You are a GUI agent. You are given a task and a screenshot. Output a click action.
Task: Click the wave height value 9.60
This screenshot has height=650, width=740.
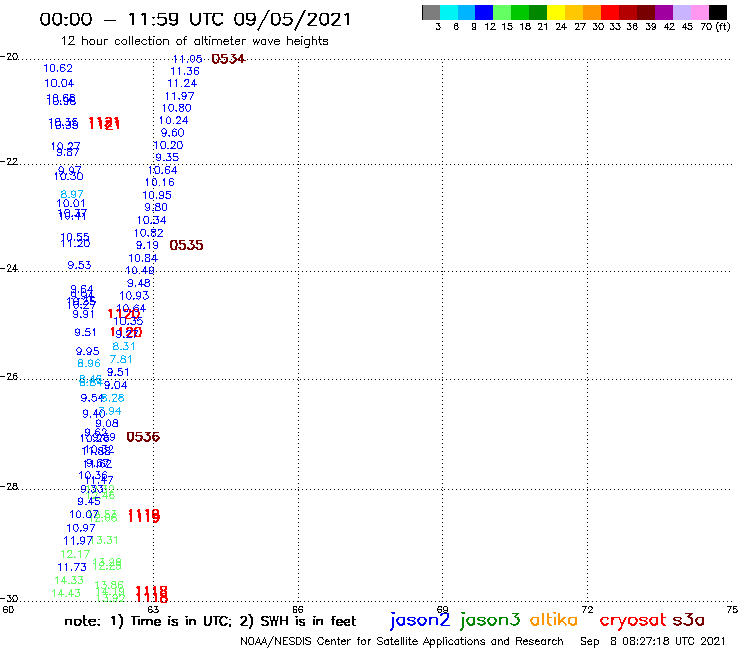click(173, 133)
